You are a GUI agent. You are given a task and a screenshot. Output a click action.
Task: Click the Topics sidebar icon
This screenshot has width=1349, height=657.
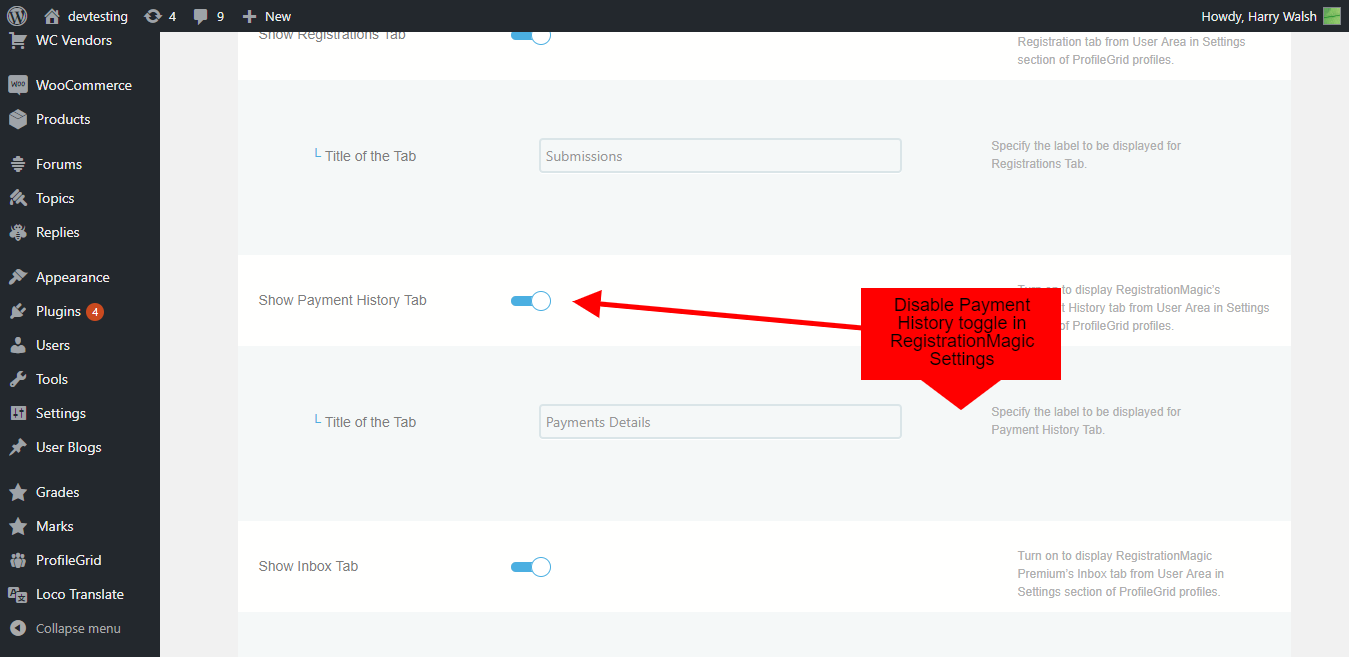17,198
